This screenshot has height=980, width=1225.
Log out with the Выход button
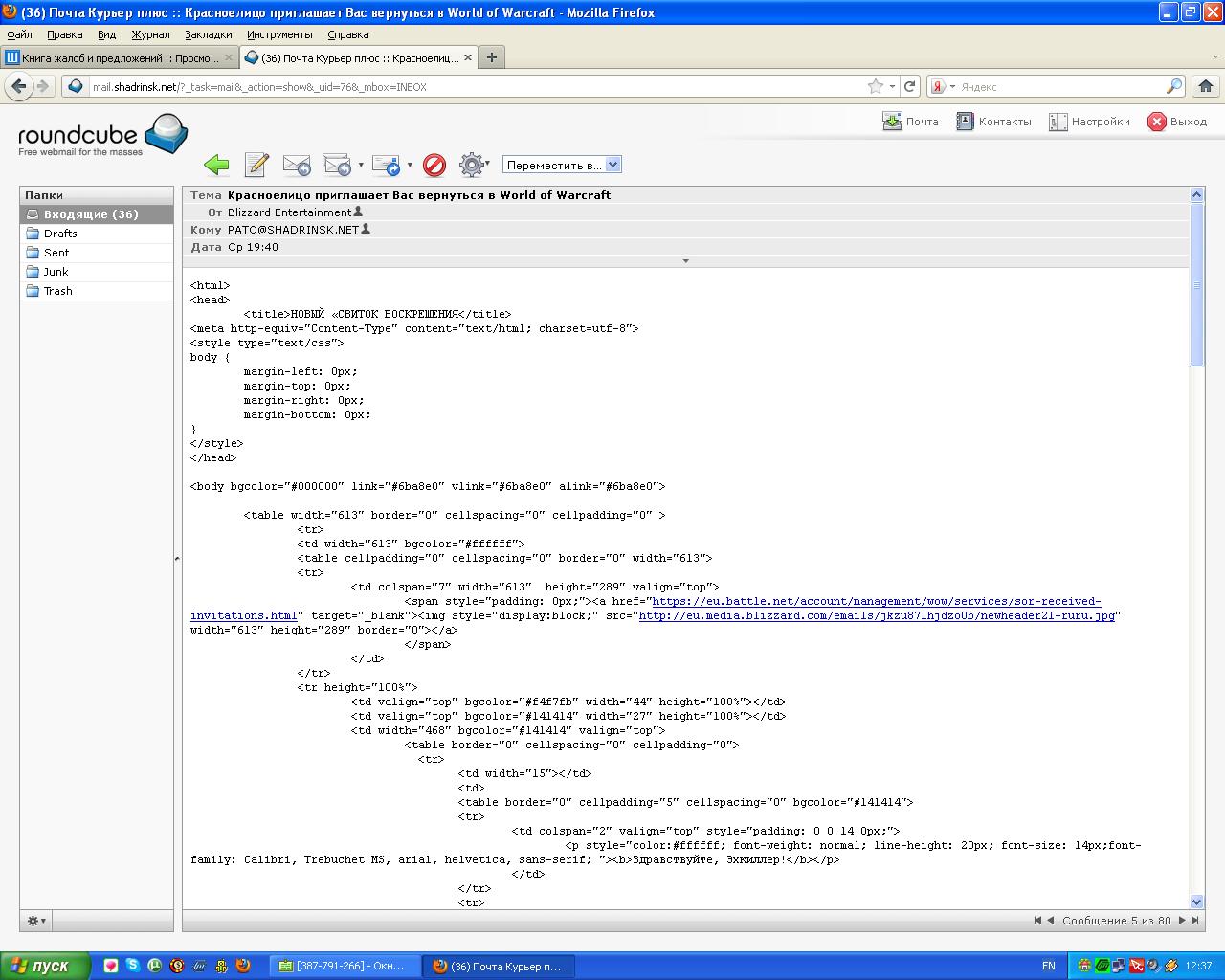coord(1177,122)
